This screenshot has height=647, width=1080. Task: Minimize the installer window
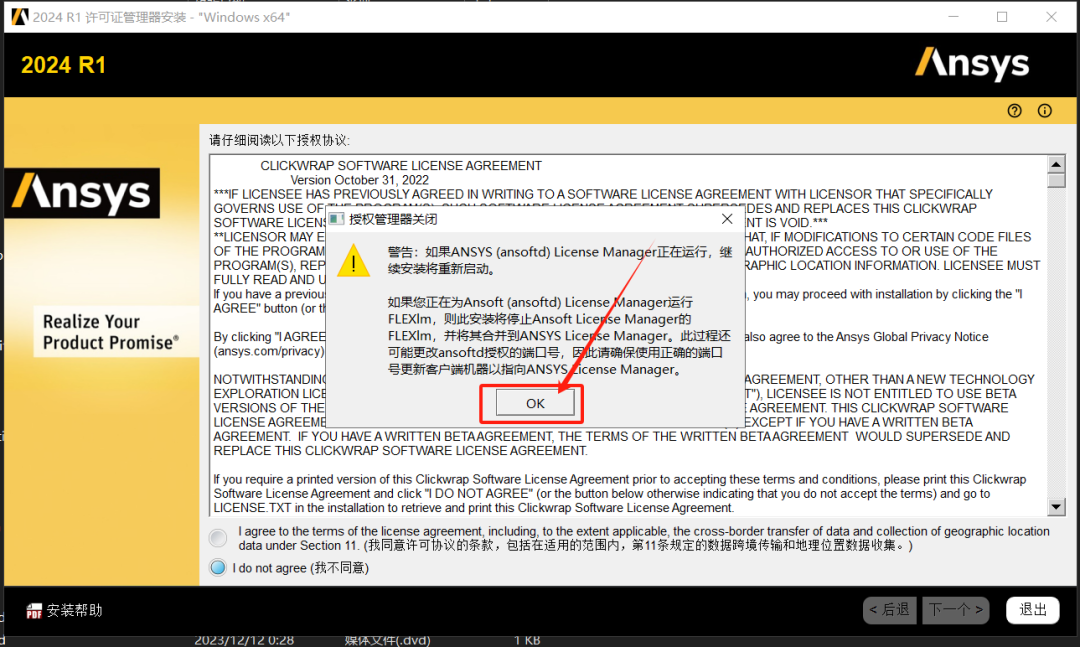click(953, 17)
